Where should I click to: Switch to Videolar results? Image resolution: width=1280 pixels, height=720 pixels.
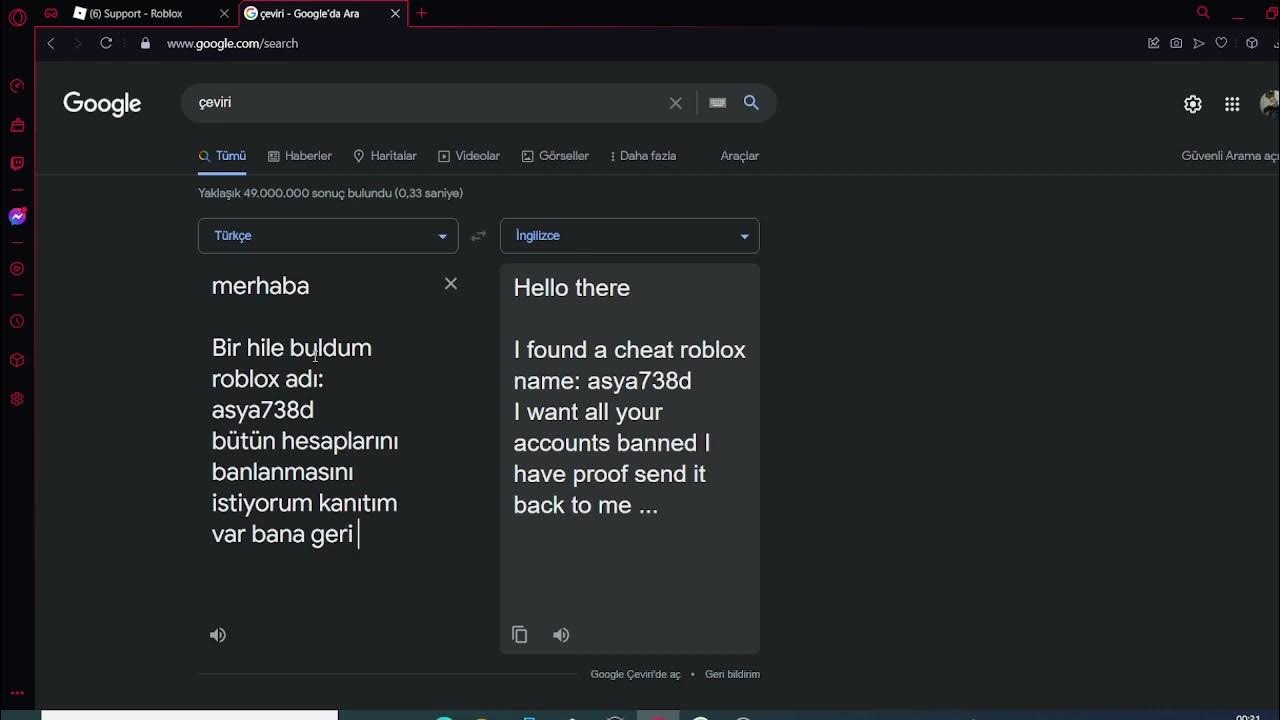tap(469, 156)
